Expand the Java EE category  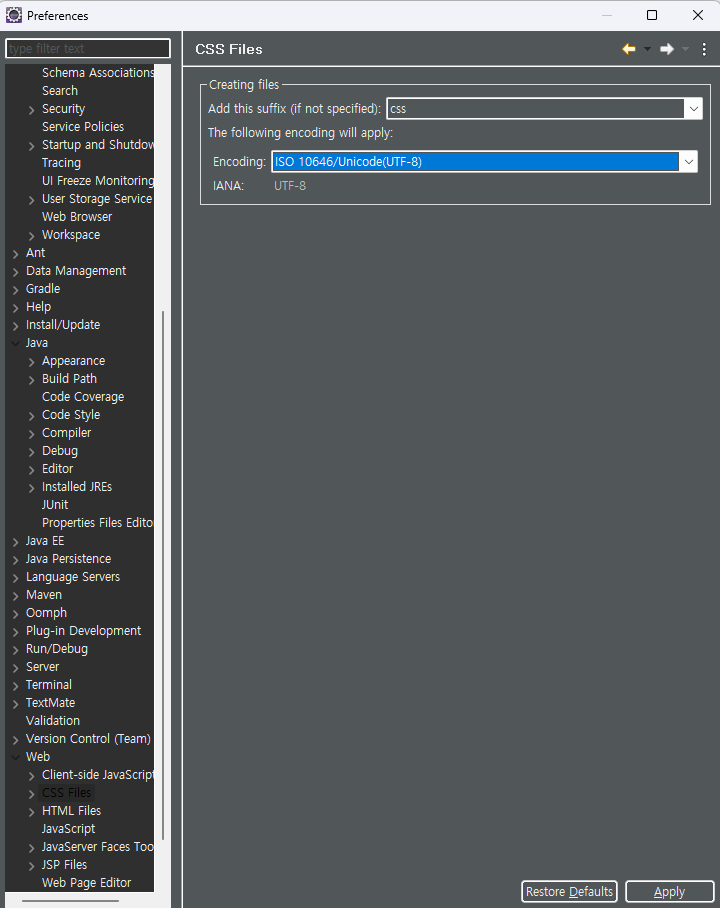click(16, 541)
